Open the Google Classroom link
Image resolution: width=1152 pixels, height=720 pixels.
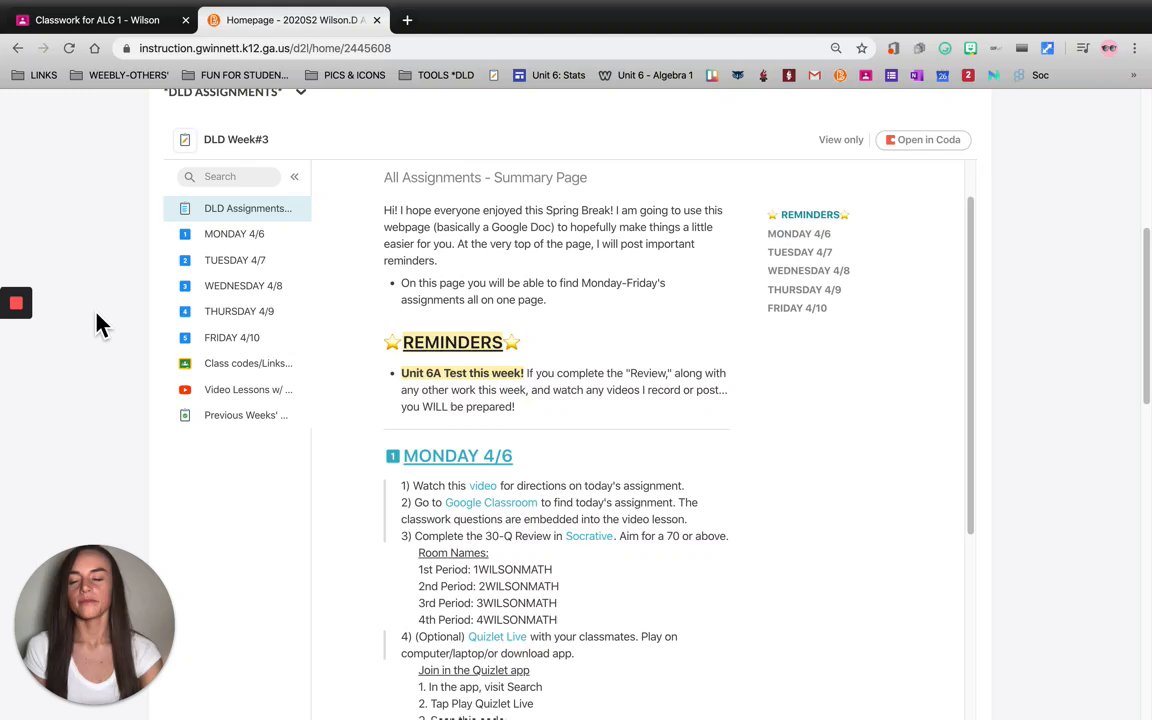click(491, 503)
